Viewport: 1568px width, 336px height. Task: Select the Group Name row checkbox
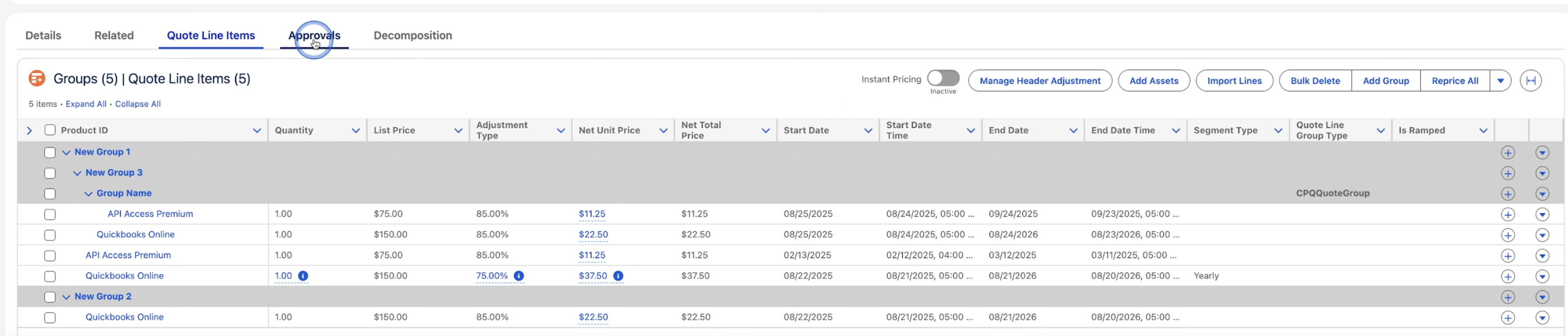(x=50, y=194)
